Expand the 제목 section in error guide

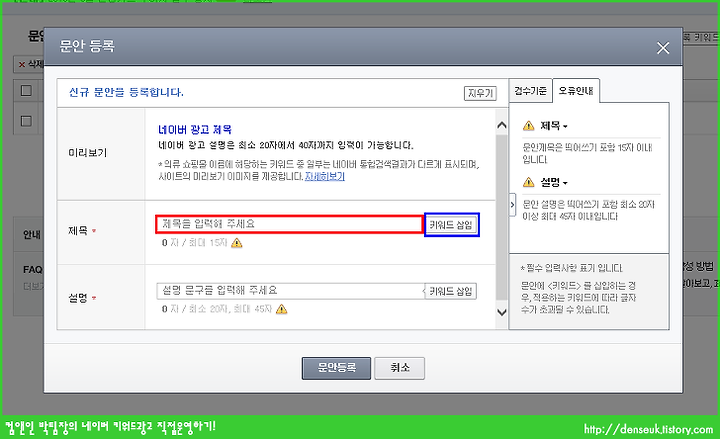coord(554,125)
